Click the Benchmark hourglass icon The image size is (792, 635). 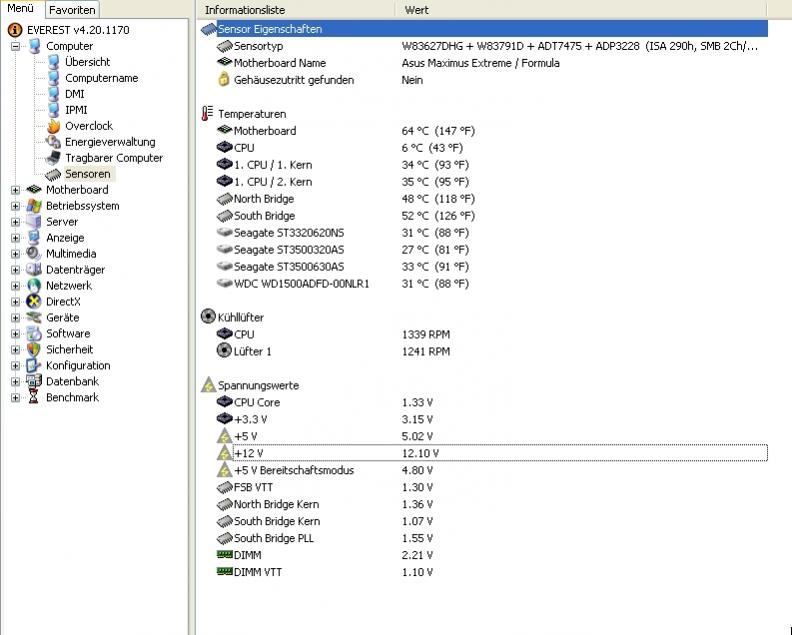(34, 397)
